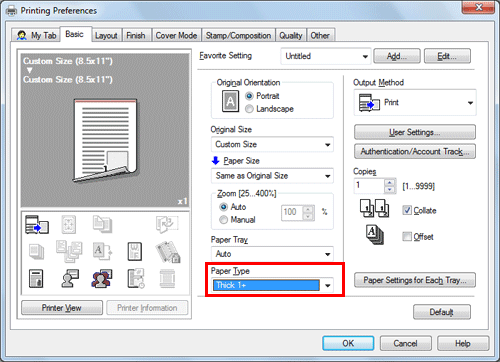Screen dimensions: 500x362
Task: Click the Add... favorite button
Action: click(397, 56)
